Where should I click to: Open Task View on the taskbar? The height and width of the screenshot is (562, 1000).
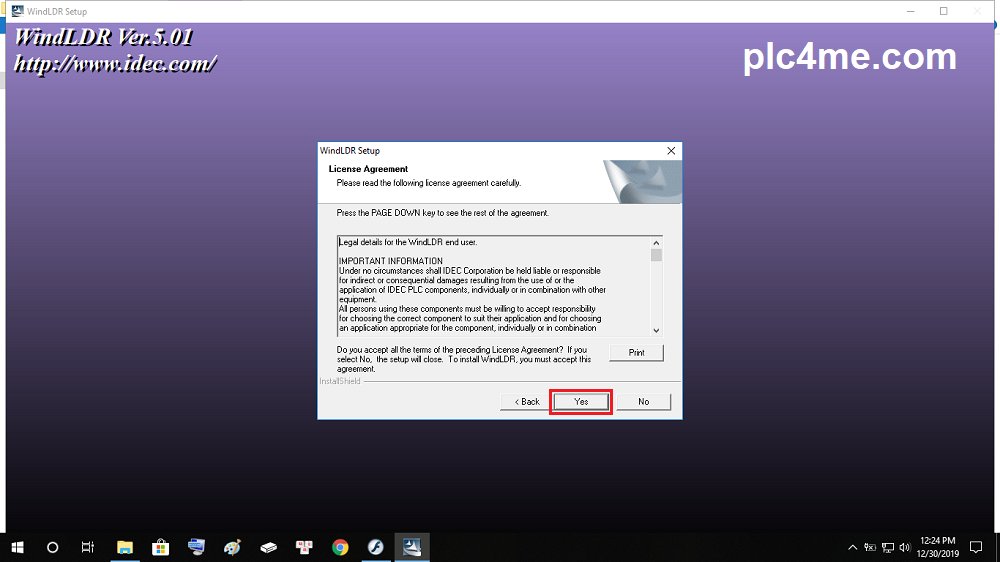(x=88, y=547)
